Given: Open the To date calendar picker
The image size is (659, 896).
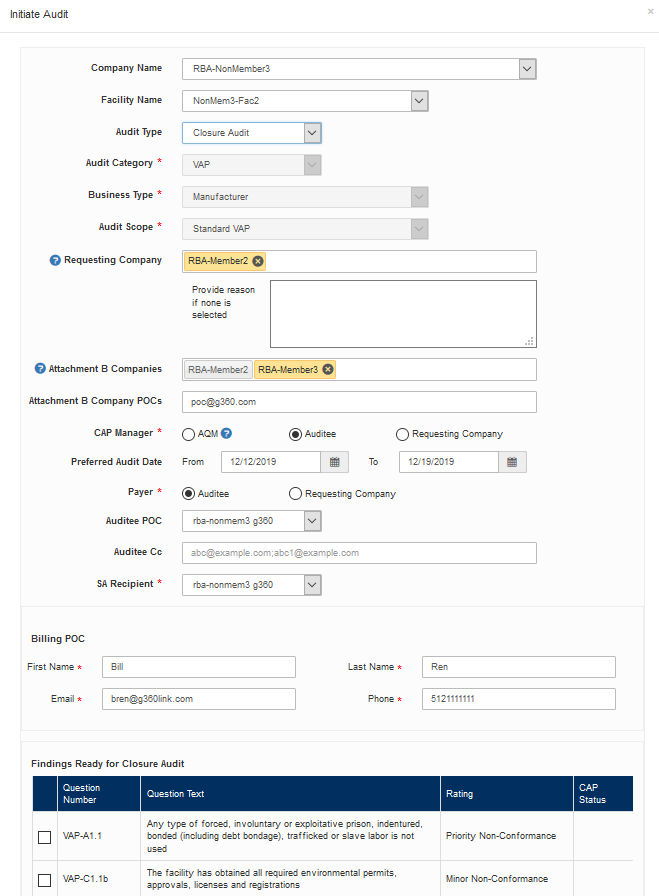Looking at the screenshot, I should pos(512,462).
